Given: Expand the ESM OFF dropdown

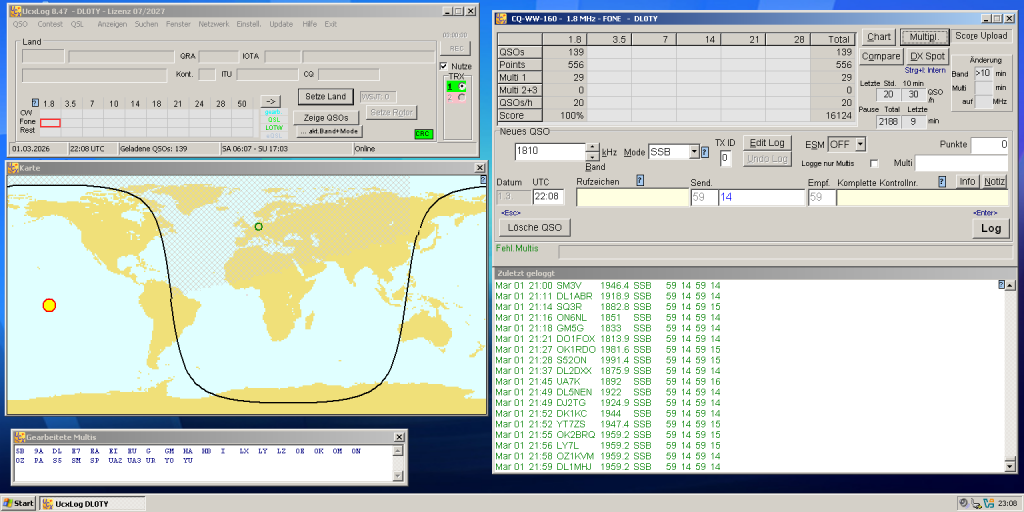Looking at the screenshot, I should (860, 144).
